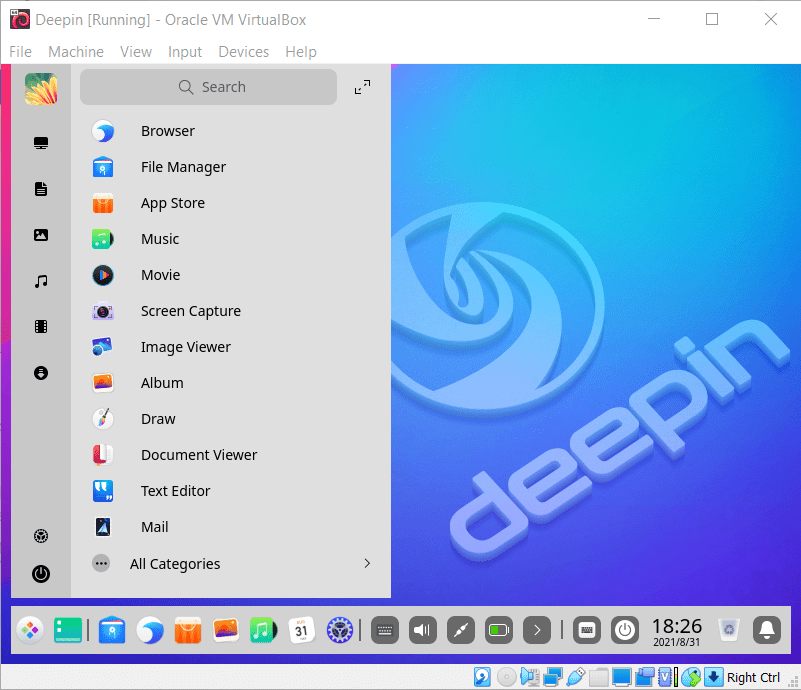801x690 pixels.
Task: Open Calendar from the dock
Action: pos(301,630)
